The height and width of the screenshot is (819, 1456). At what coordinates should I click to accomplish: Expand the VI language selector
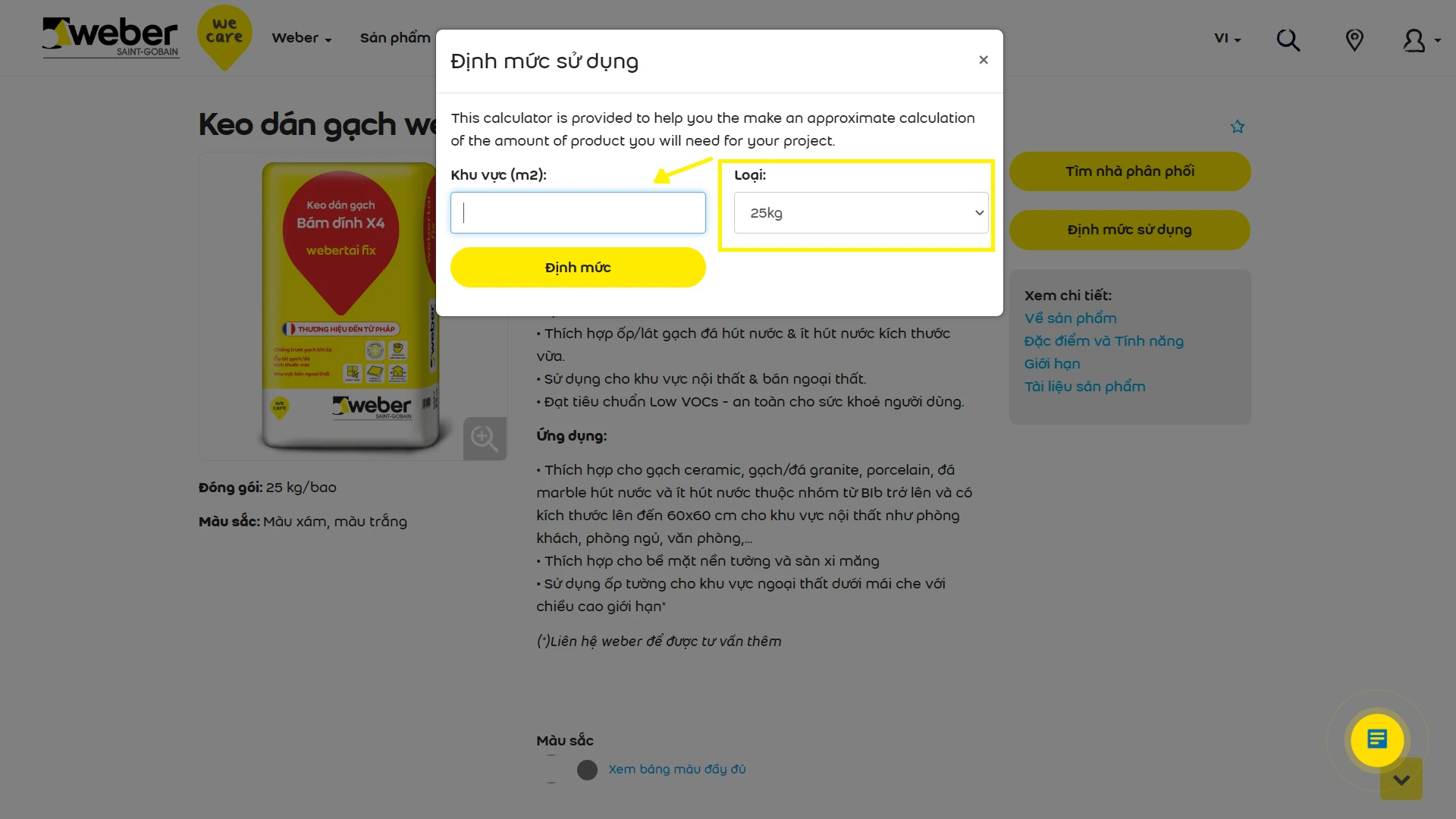pos(1227,38)
